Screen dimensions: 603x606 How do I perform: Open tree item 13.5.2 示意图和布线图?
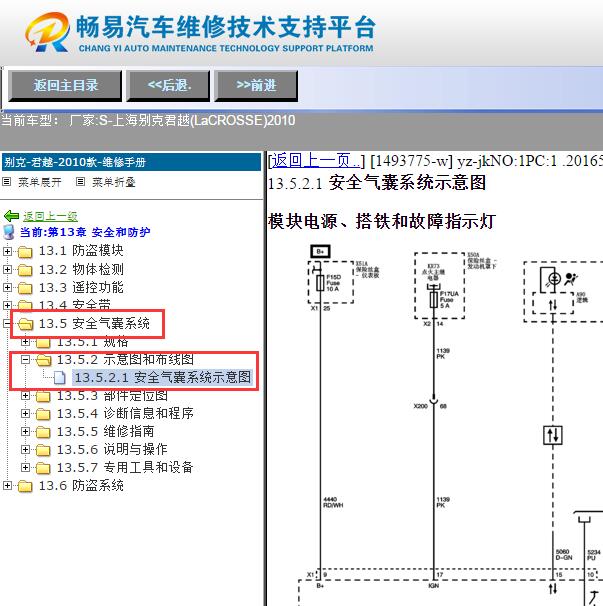tap(125, 359)
